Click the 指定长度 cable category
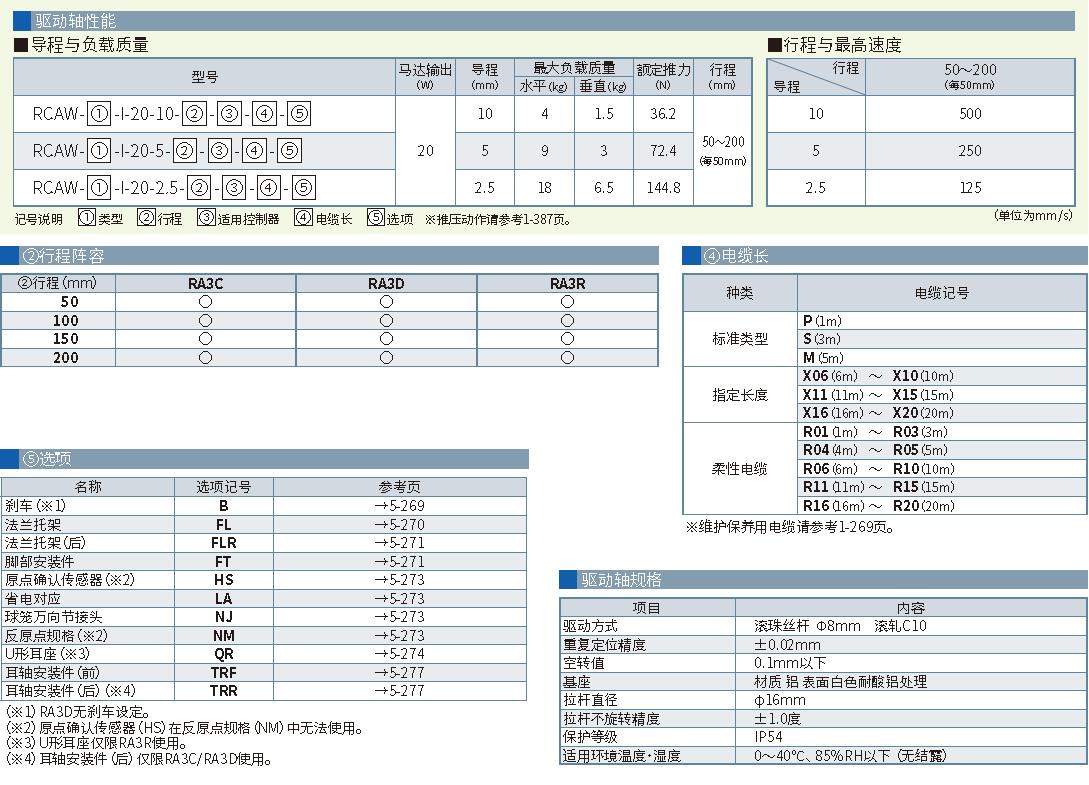This screenshot has height=785, width=1089. pos(740,395)
